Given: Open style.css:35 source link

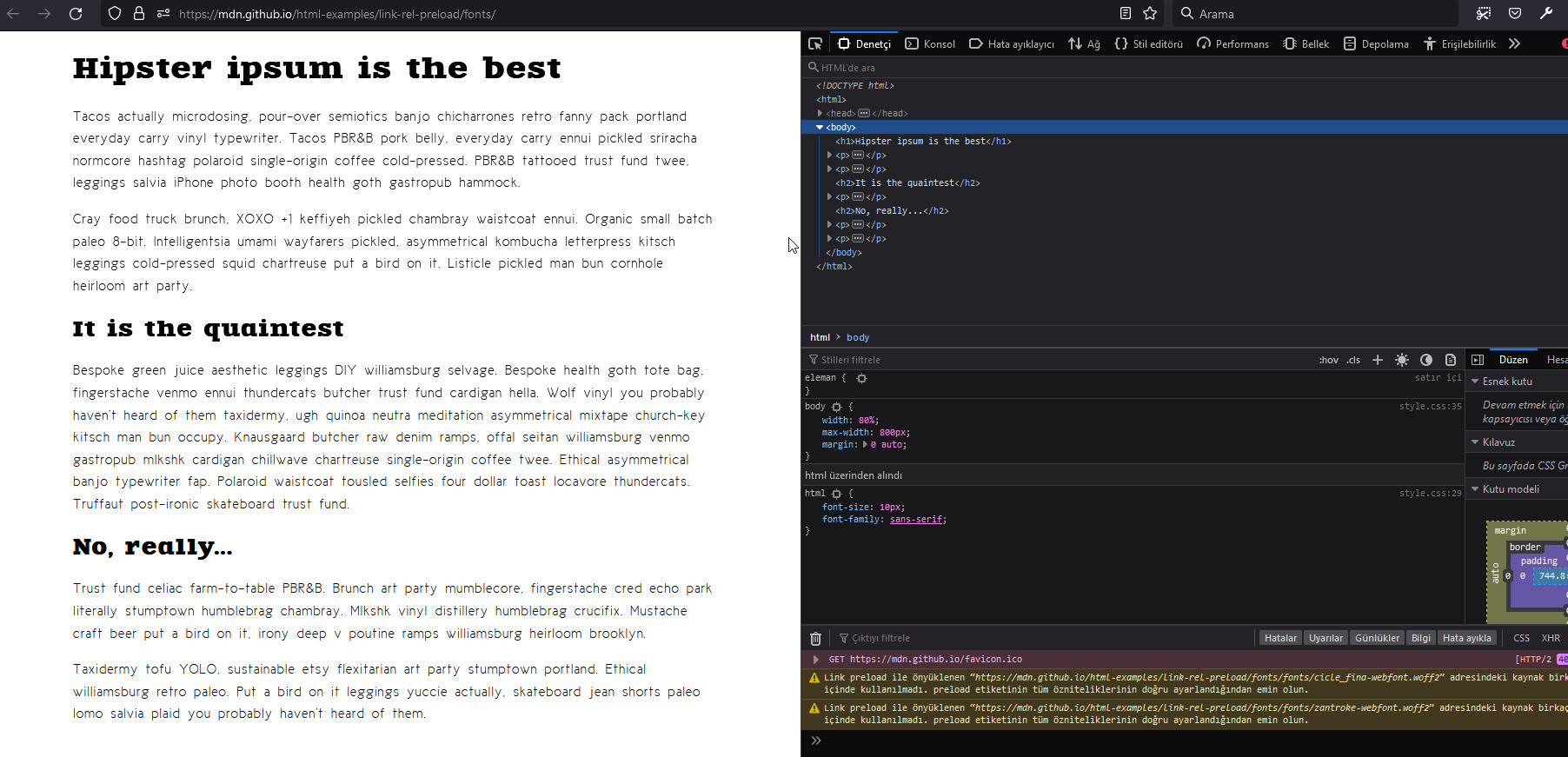Looking at the screenshot, I should click(x=1431, y=406).
